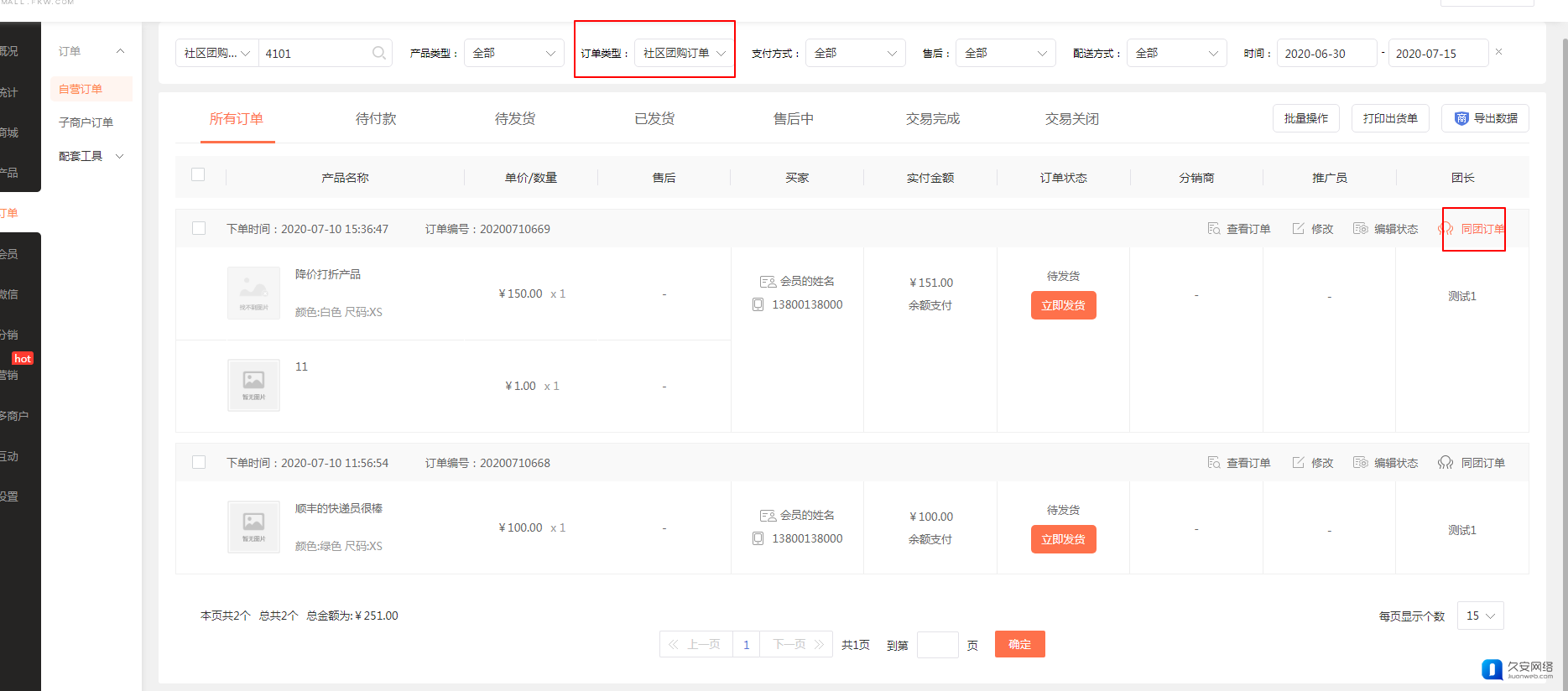
Task: Click member card icon in order 20200710669
Action: click(768, 282)
